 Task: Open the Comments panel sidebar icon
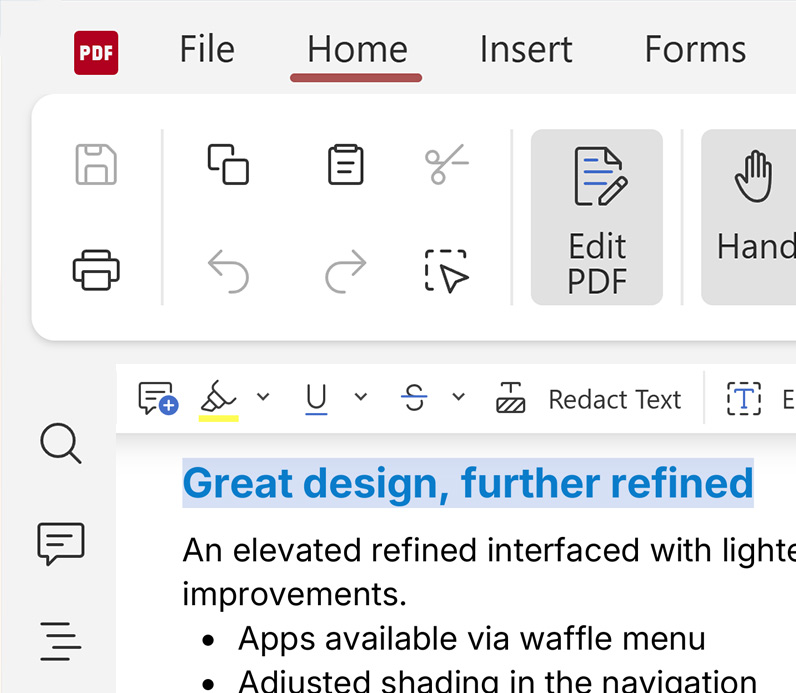tap(61, 544)
